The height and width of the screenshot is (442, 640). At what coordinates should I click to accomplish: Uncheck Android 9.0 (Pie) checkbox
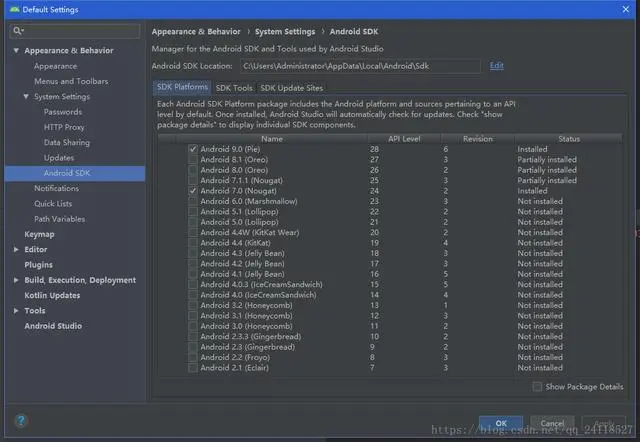(x=193, y=149)
